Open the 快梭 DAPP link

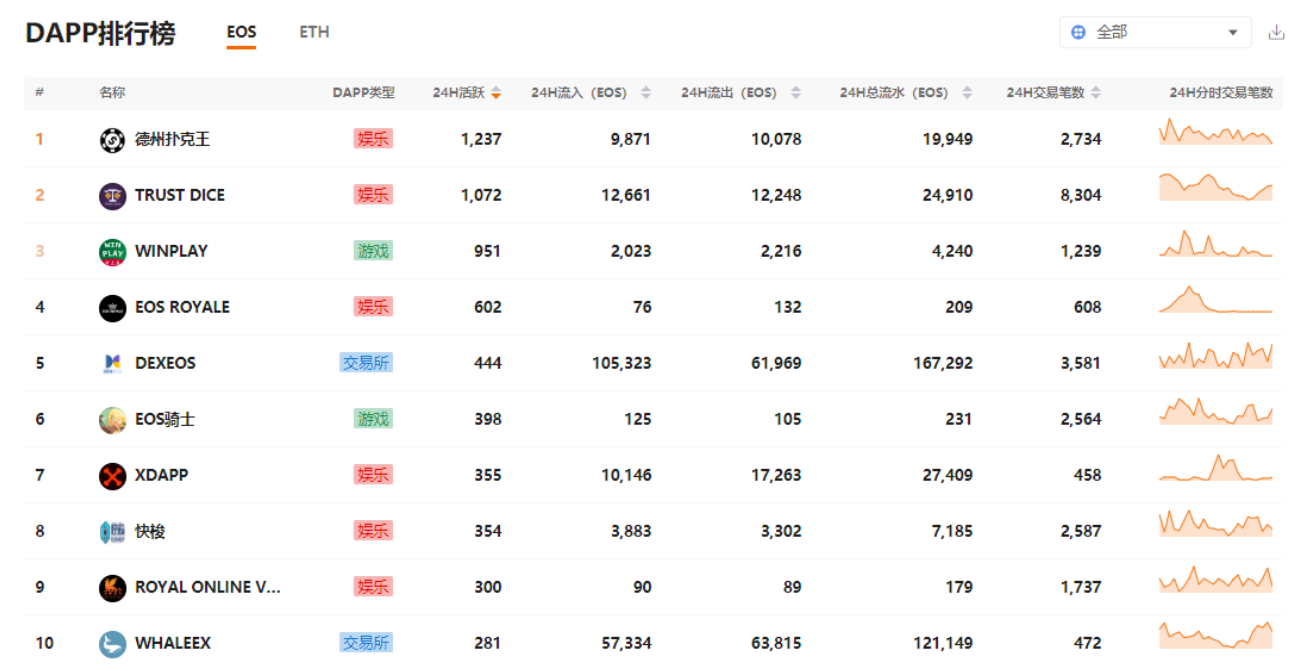[150, 532]
